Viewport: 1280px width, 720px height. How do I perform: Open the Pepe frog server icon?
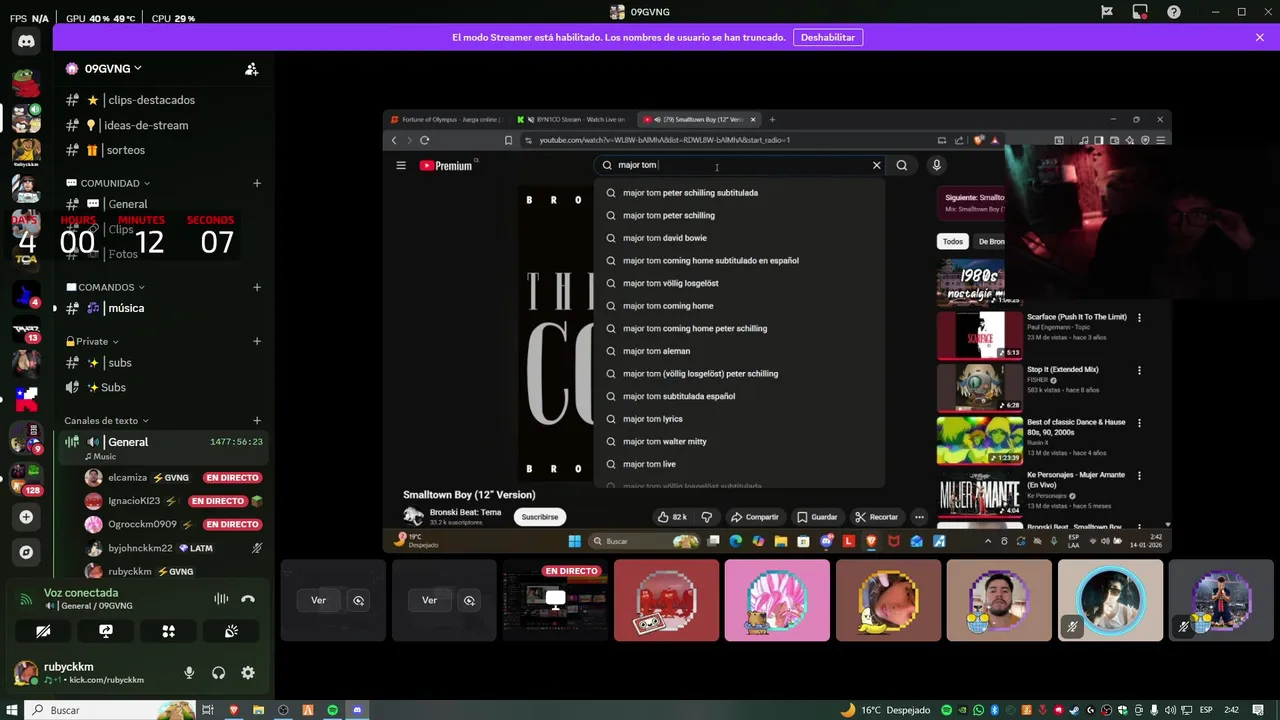[x=26, y=82]
